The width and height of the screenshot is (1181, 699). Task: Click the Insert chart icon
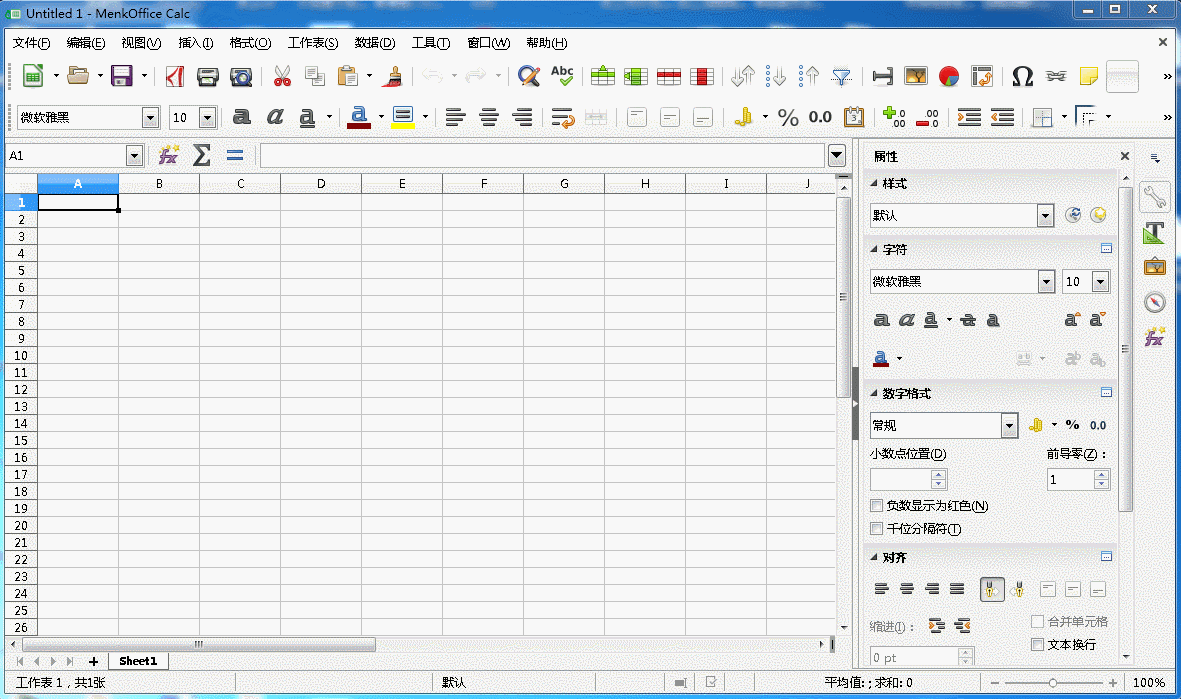click(949, 76)
